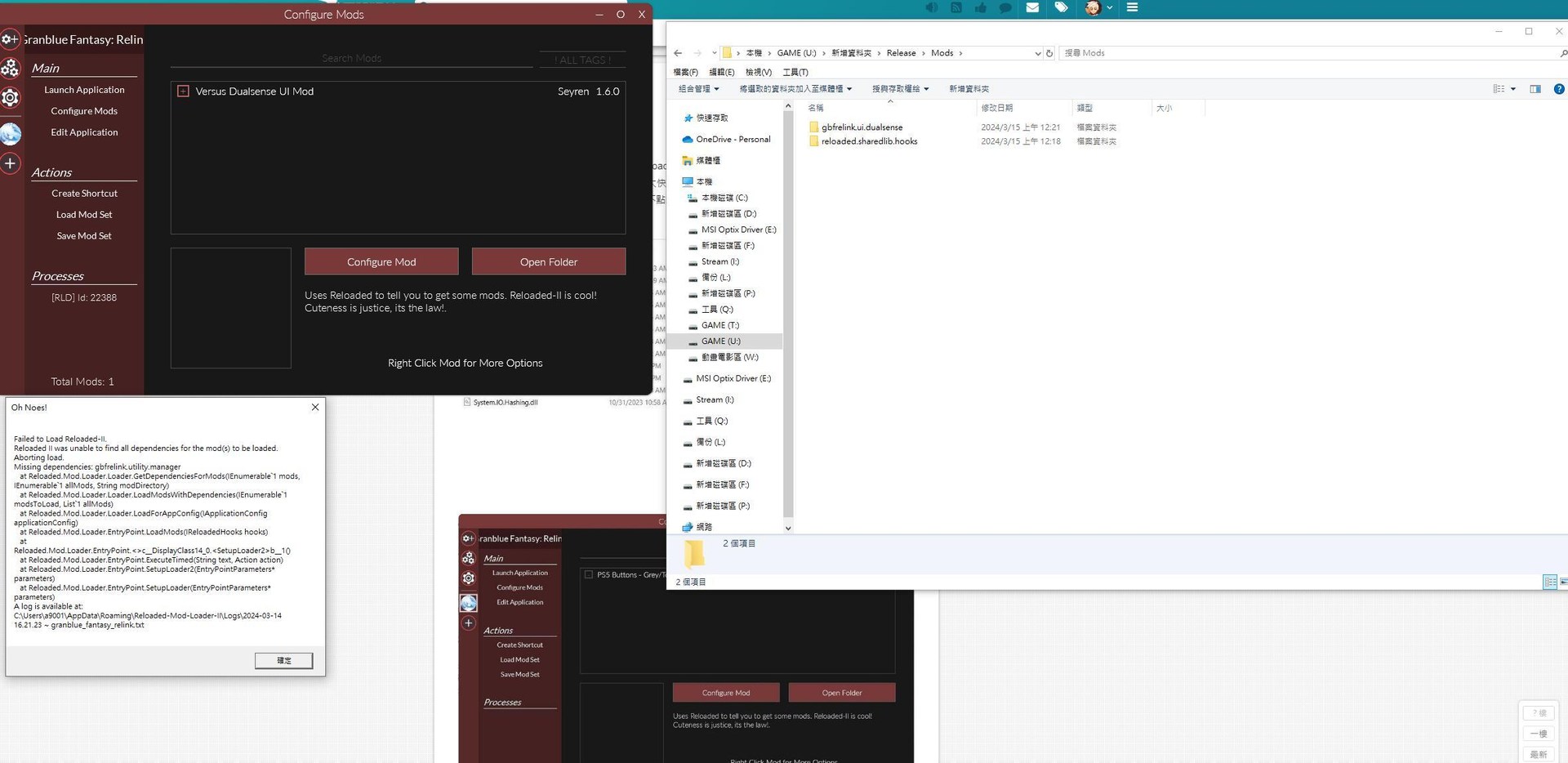
Task: Toggle the preview pane icon
Action: click(1535, 89)
